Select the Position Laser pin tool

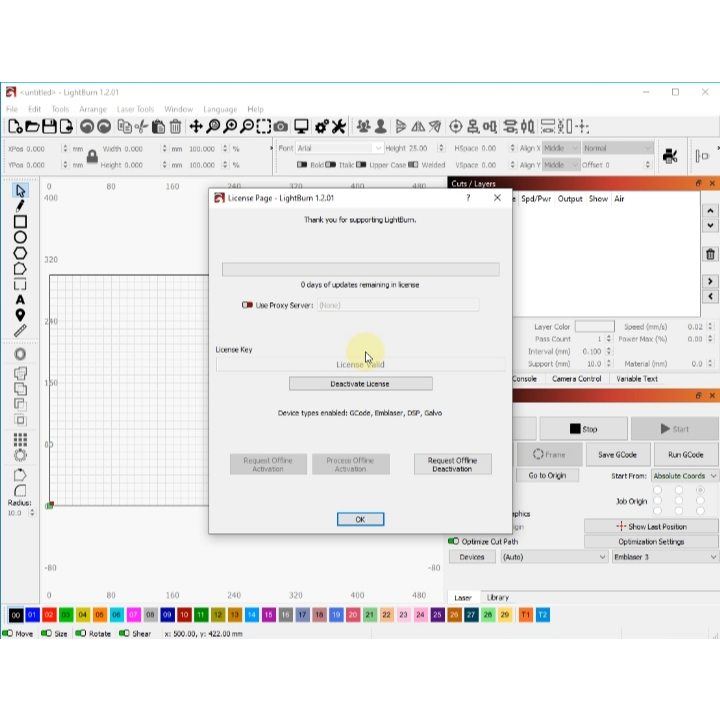20,315
